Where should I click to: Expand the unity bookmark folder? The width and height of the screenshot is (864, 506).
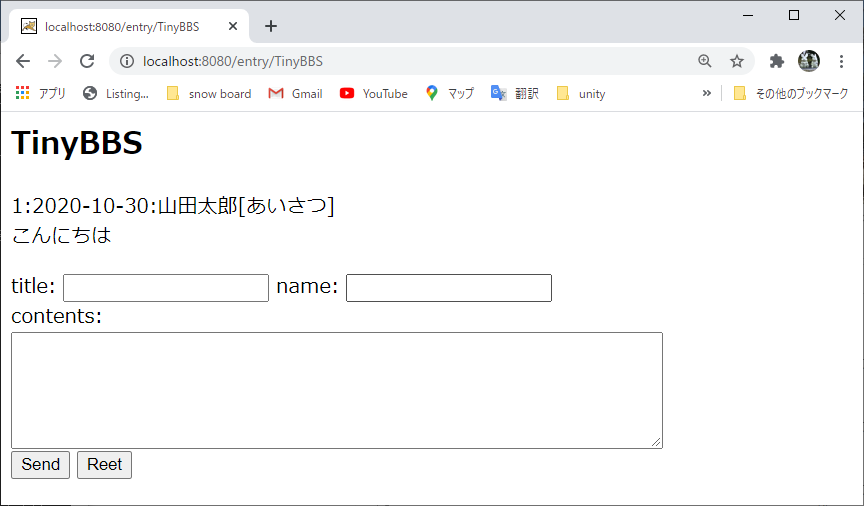coord(580,93)
